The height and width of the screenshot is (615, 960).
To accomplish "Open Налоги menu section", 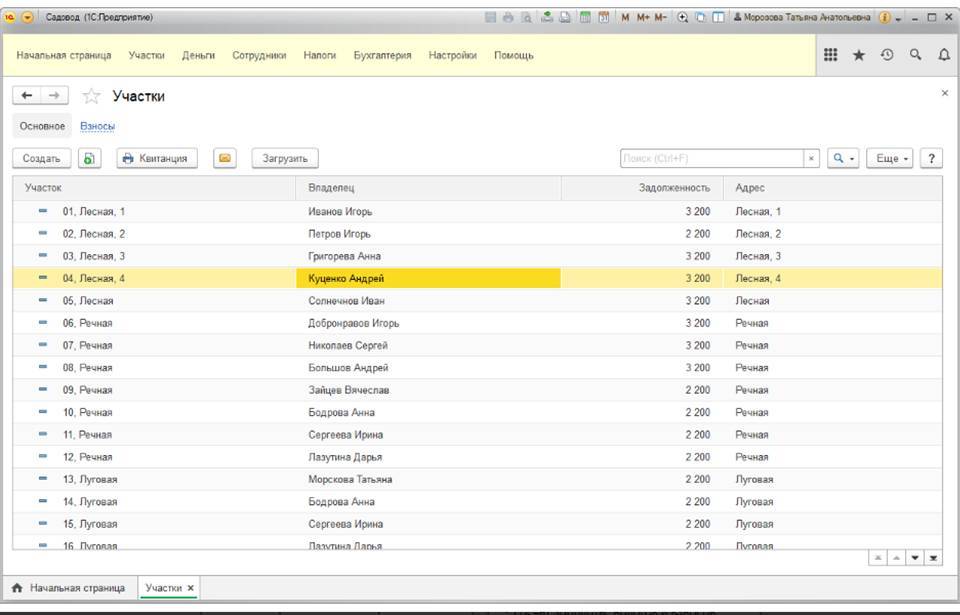I will (320, 55).
